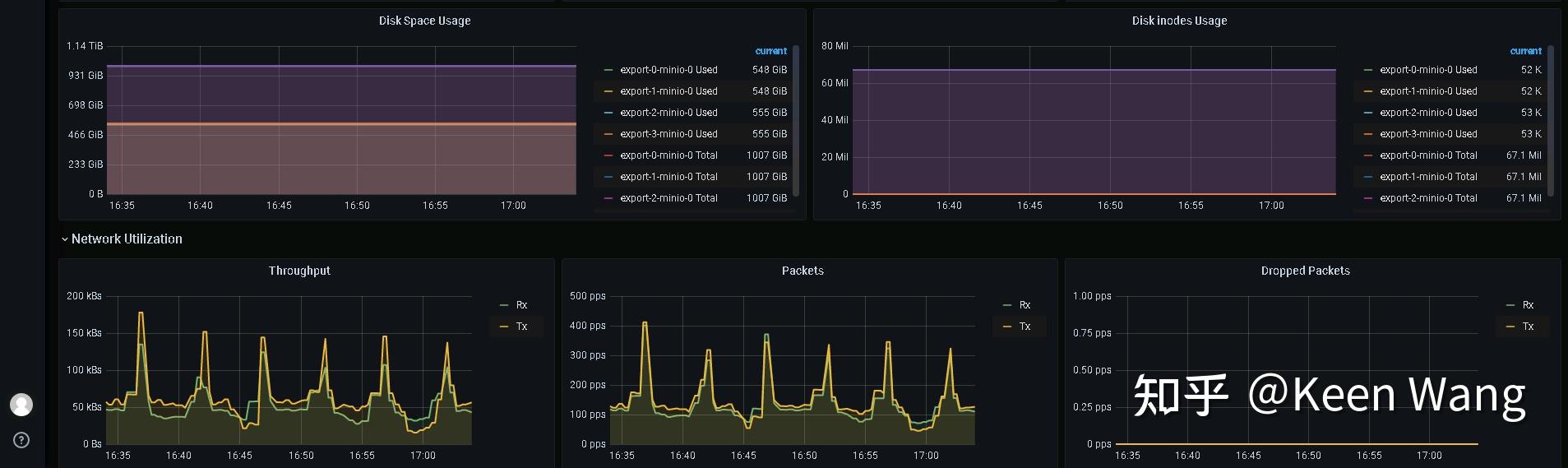
Task: Toggle Rx series in Dropped Packets legend
Action: pos(1528,305)
